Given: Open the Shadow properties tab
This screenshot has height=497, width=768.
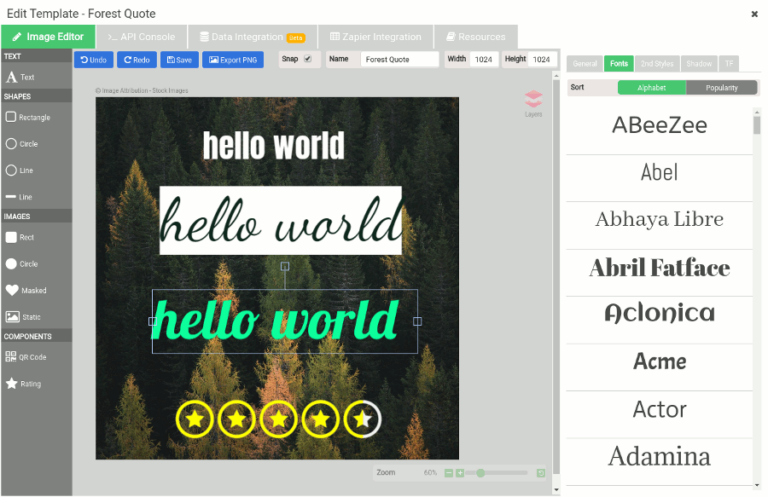Looking at the screenshot, I should coord(699,64).
